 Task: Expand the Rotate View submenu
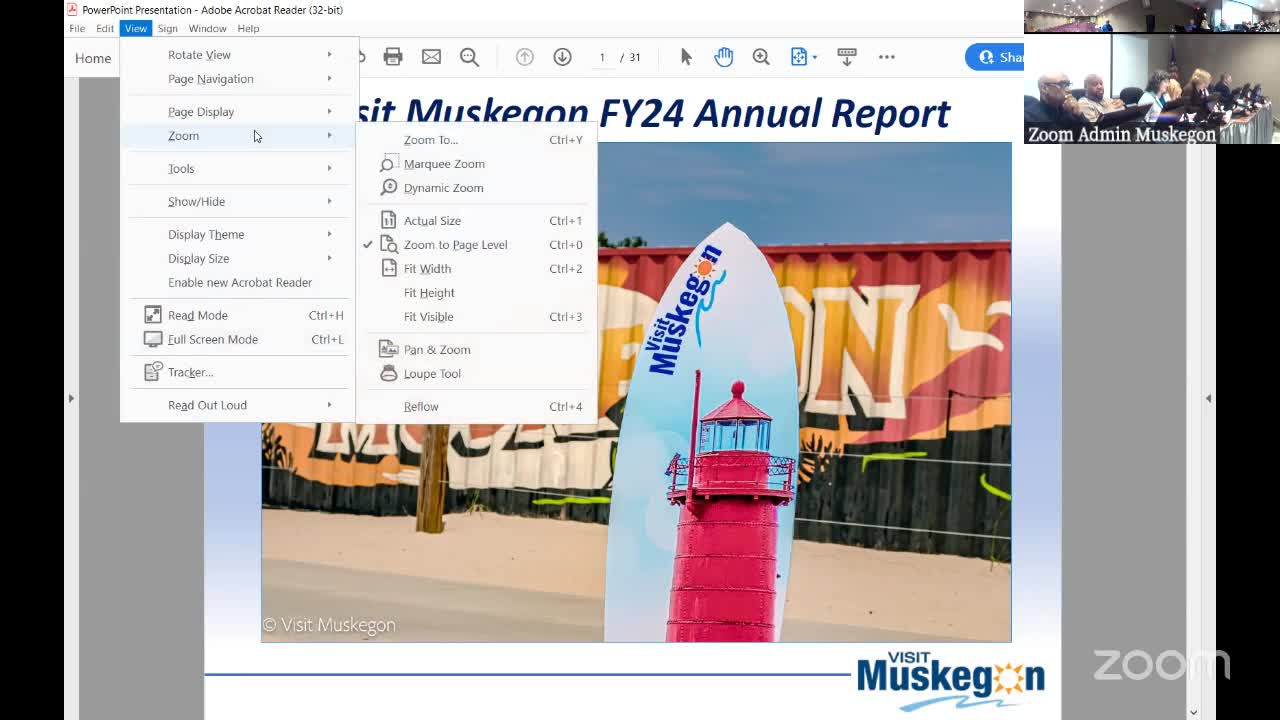coord(199,55)
